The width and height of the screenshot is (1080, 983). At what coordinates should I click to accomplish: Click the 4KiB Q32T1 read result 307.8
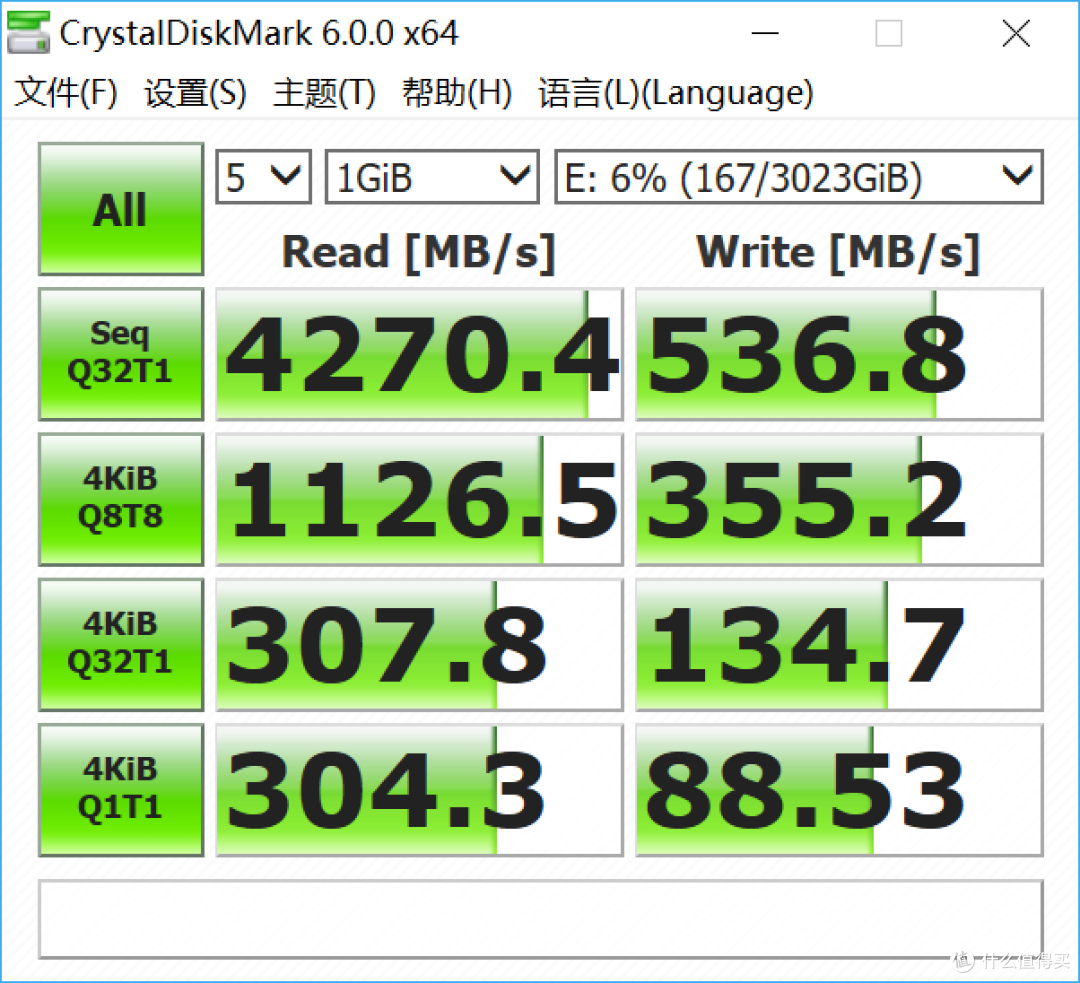coord(419,645)
